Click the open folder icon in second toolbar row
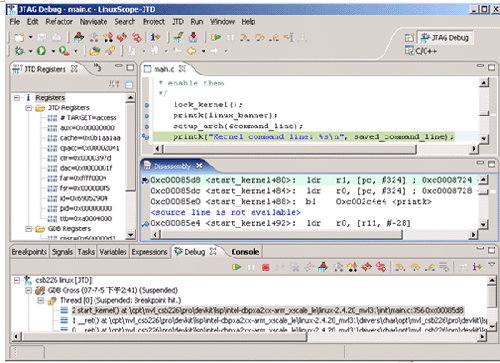Image resolution: width=500 pixels, height=363 pixels. click(95, 51)
